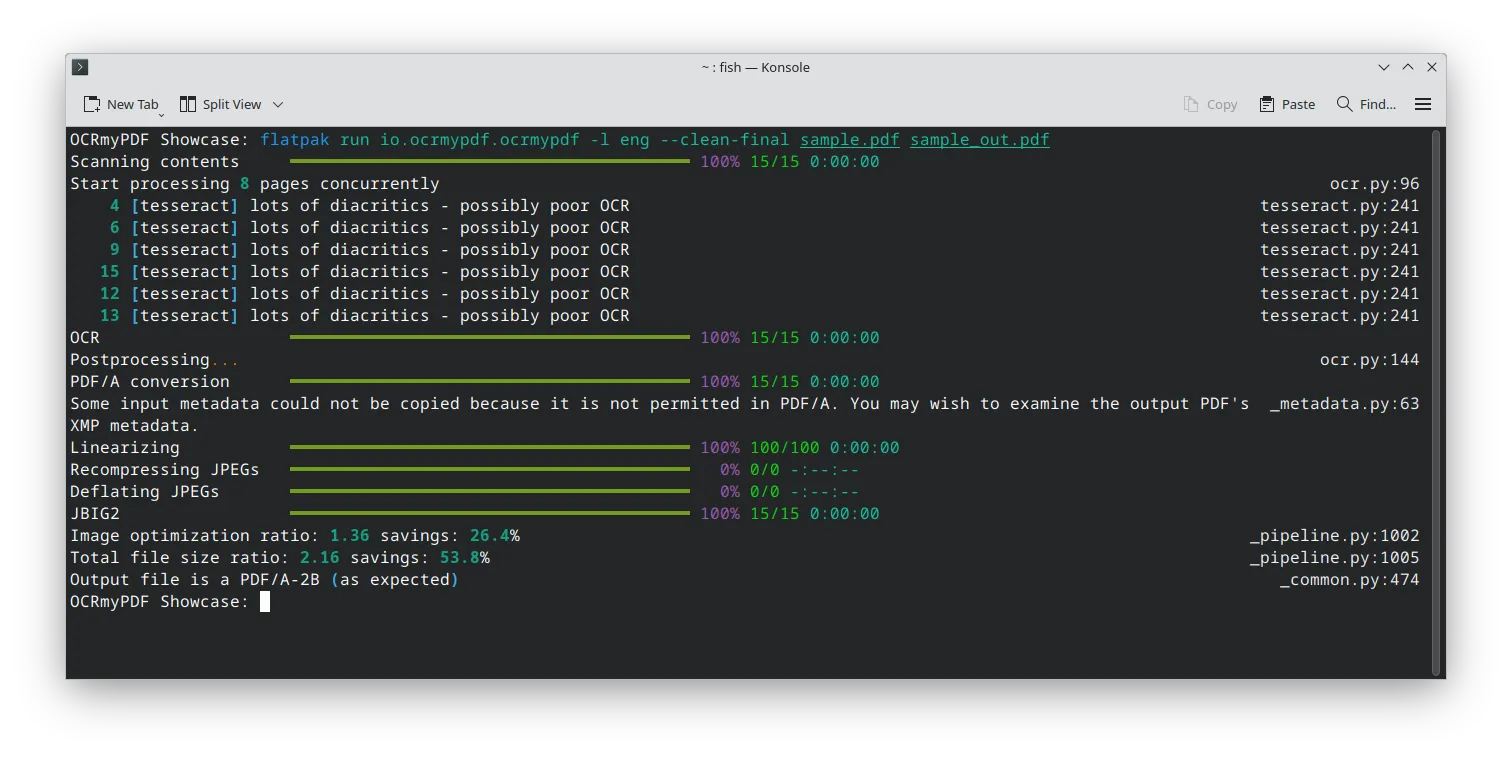The height and width of the screenshot is (757, 1512).
Task: Click the keep-below chevron in title bar
Action: tap(1384, 67)
